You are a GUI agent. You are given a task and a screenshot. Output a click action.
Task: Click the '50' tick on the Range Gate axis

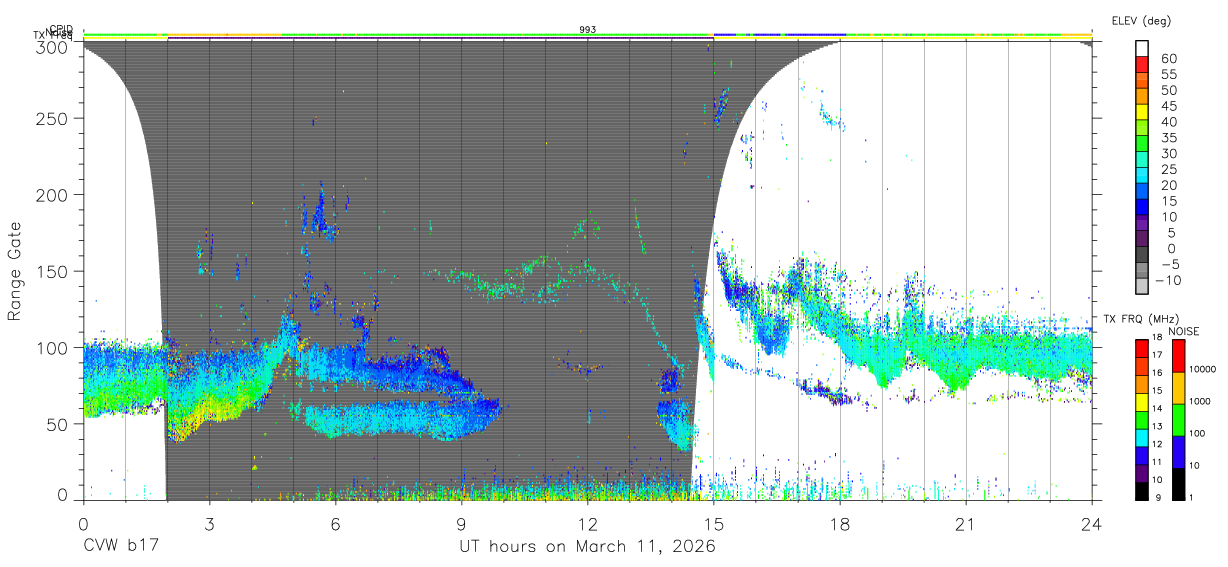tap(59, 424)
